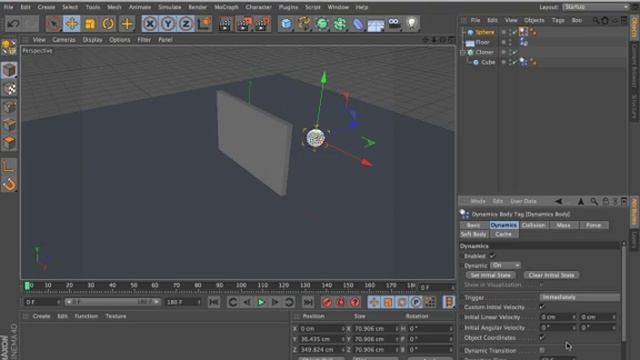640x360 pixels.
Task: Switch to the Soft Body tab
Action: tap(473, 234)
